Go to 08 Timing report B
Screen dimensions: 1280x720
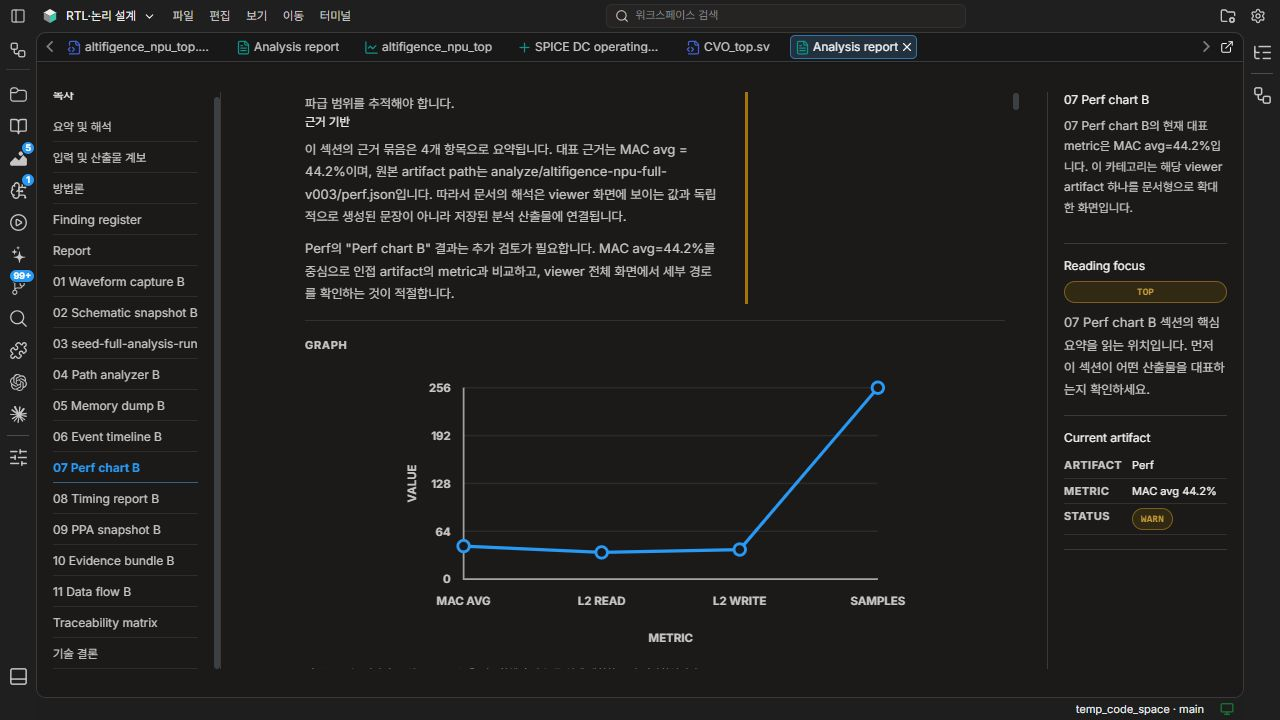pyautogui.click(x=125, y=499)
